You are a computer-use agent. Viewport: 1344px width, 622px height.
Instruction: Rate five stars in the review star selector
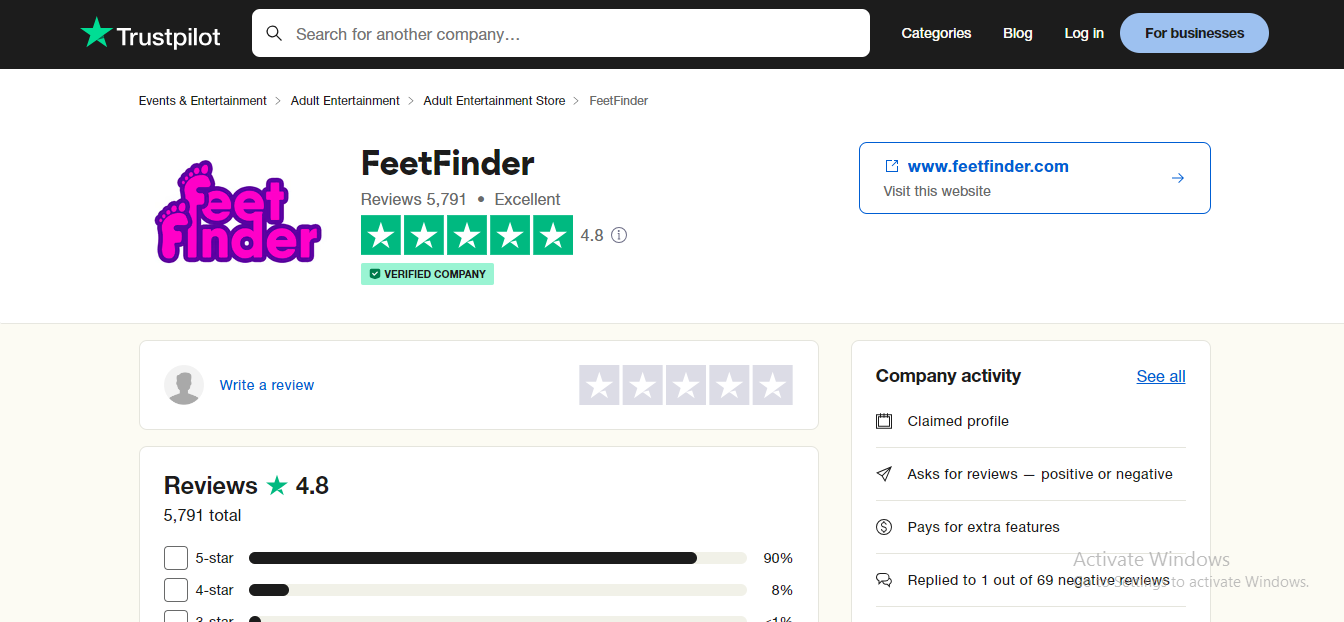click(772, 385)
